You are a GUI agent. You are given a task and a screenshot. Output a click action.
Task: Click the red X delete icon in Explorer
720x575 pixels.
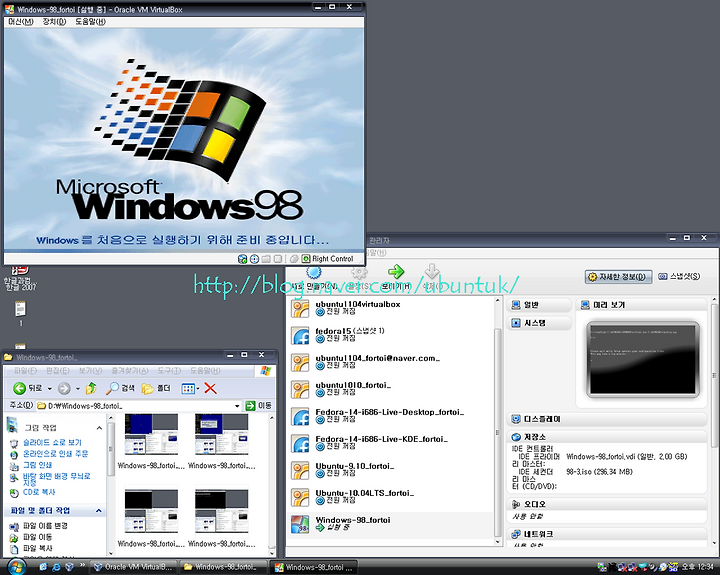[x=210, y=389]
